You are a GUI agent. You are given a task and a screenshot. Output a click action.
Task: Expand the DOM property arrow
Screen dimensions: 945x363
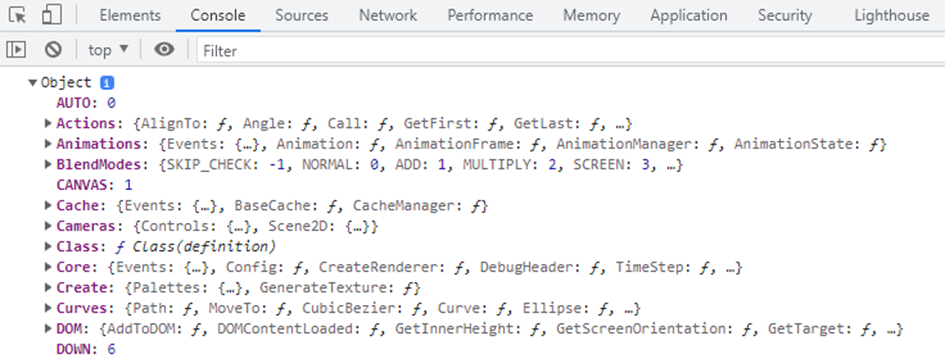pos(48,329)
